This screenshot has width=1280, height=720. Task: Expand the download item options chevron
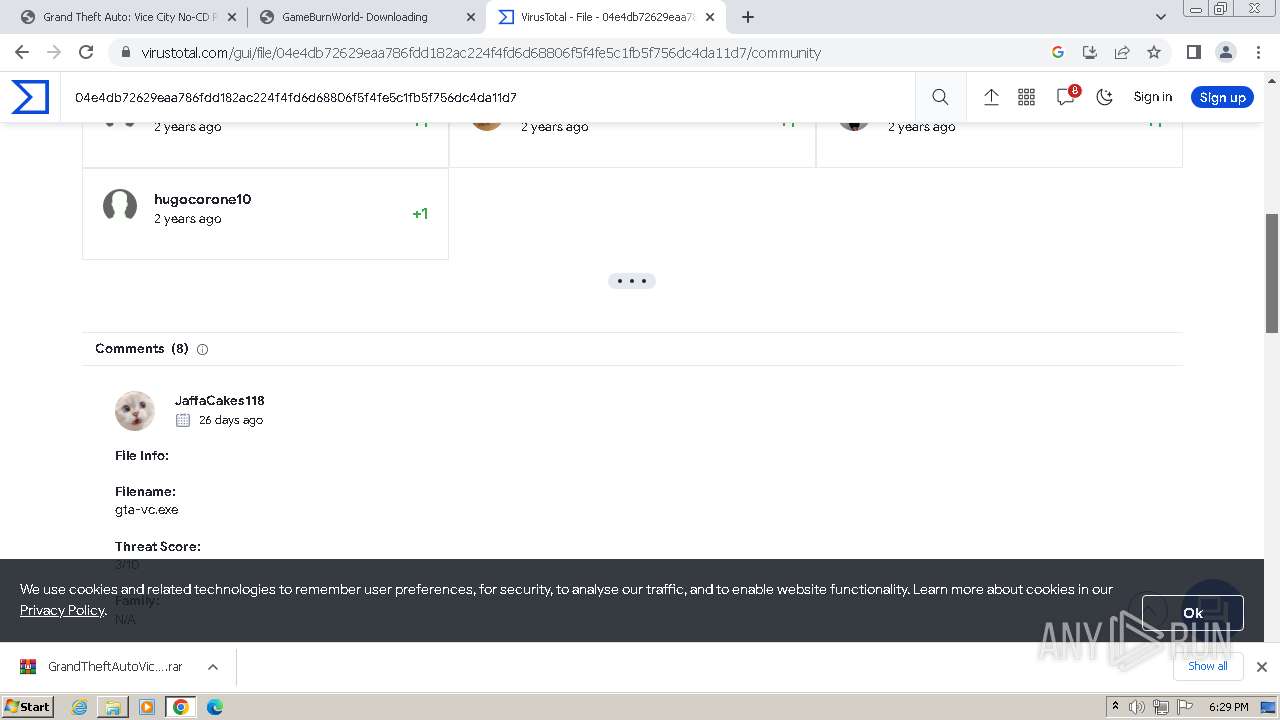pyautogui.click(x=212, y=666)
